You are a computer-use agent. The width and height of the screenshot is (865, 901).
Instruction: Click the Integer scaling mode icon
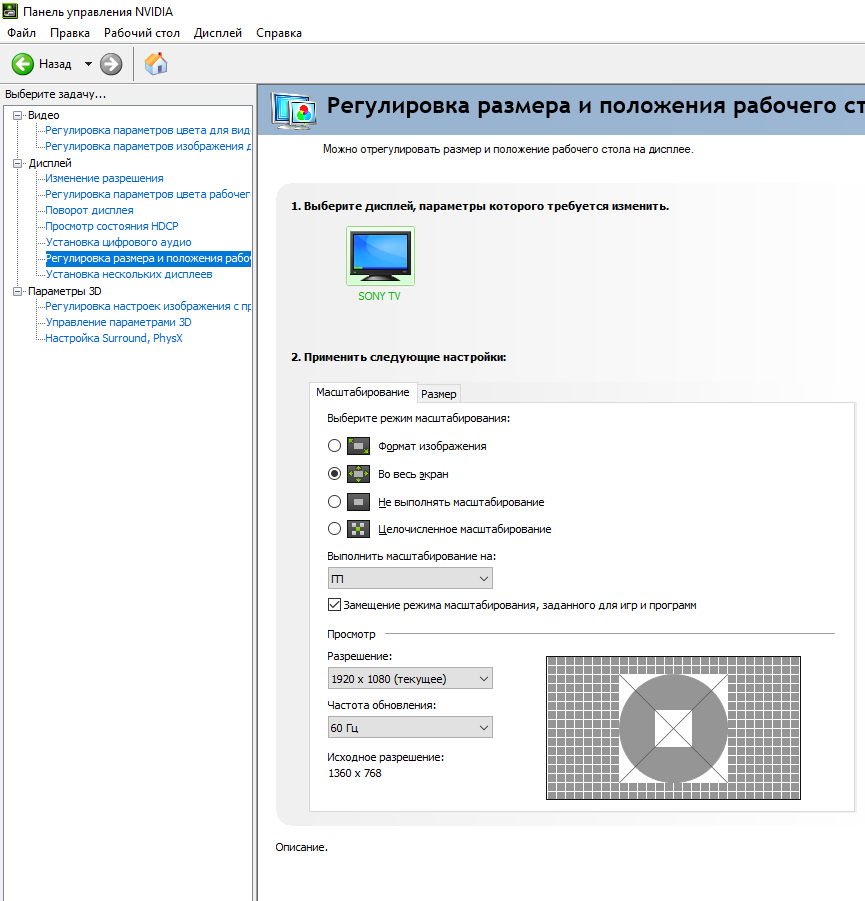[x=358, y=529]
